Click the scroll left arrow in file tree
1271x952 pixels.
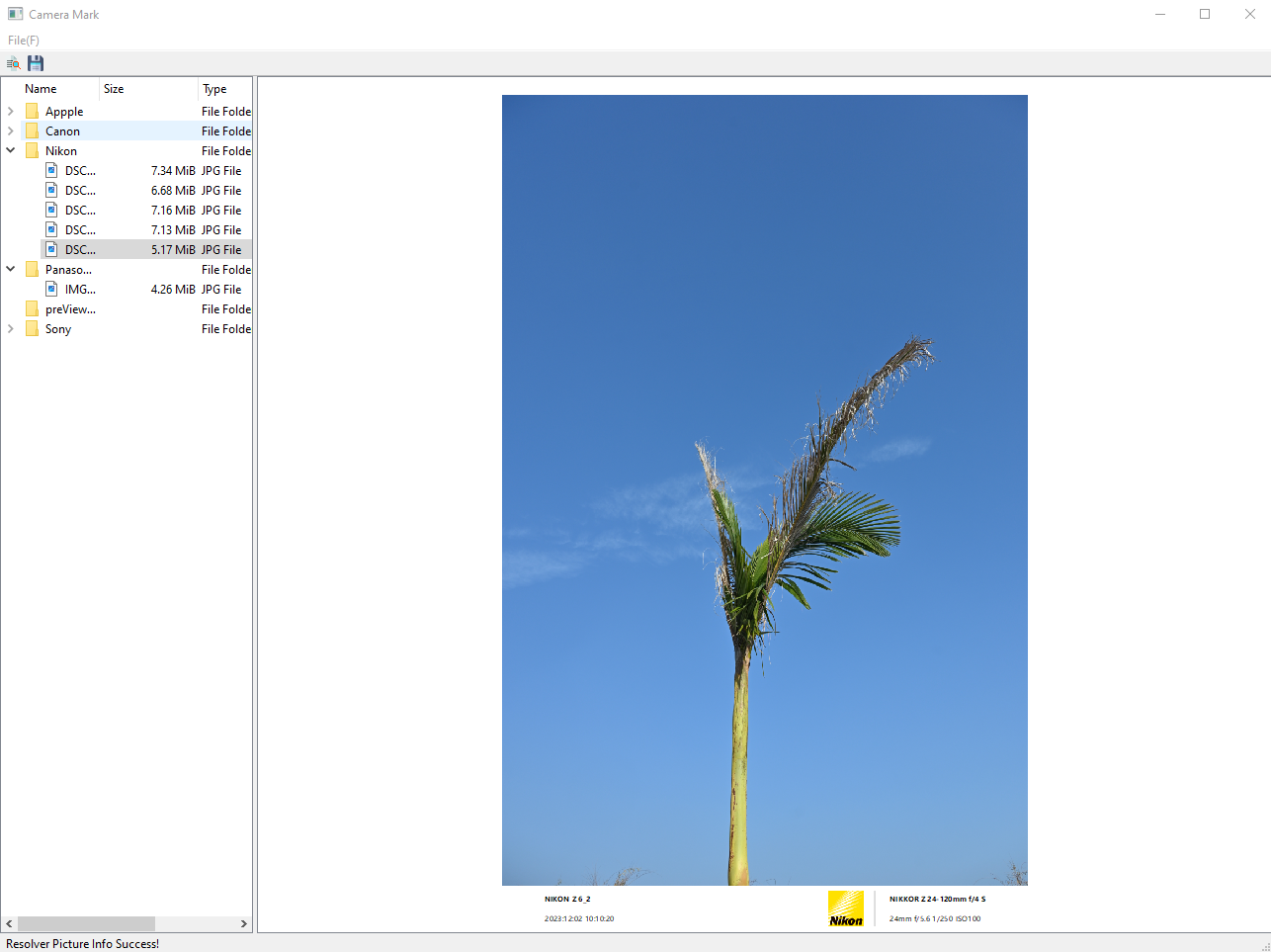coord(9,923)
